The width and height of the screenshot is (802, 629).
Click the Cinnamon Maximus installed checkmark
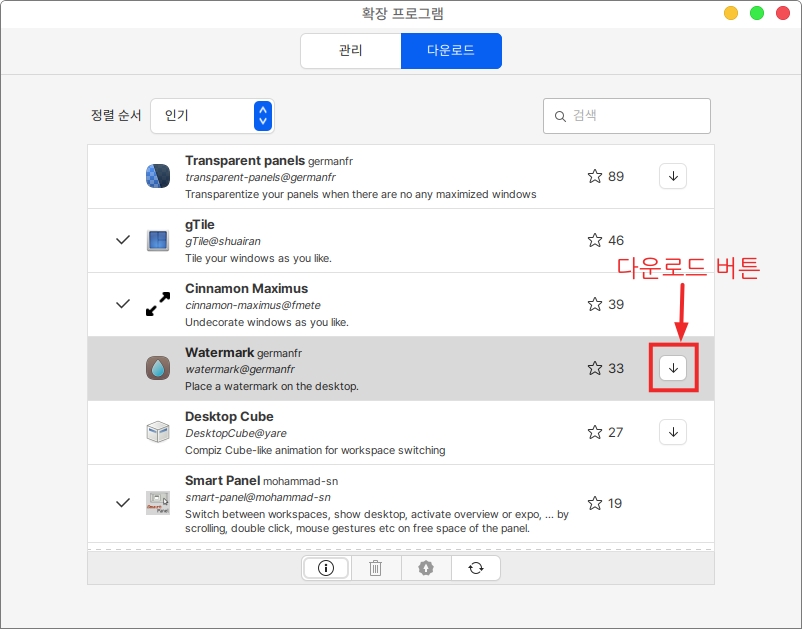click(x=123, y=304)
